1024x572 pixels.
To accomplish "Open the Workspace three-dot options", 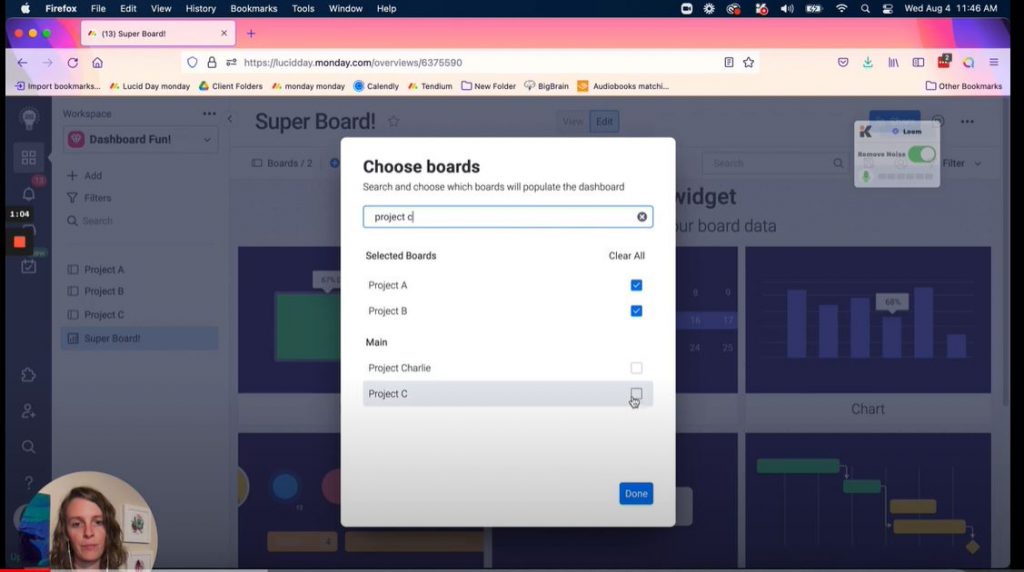I will tap(209, 114).
